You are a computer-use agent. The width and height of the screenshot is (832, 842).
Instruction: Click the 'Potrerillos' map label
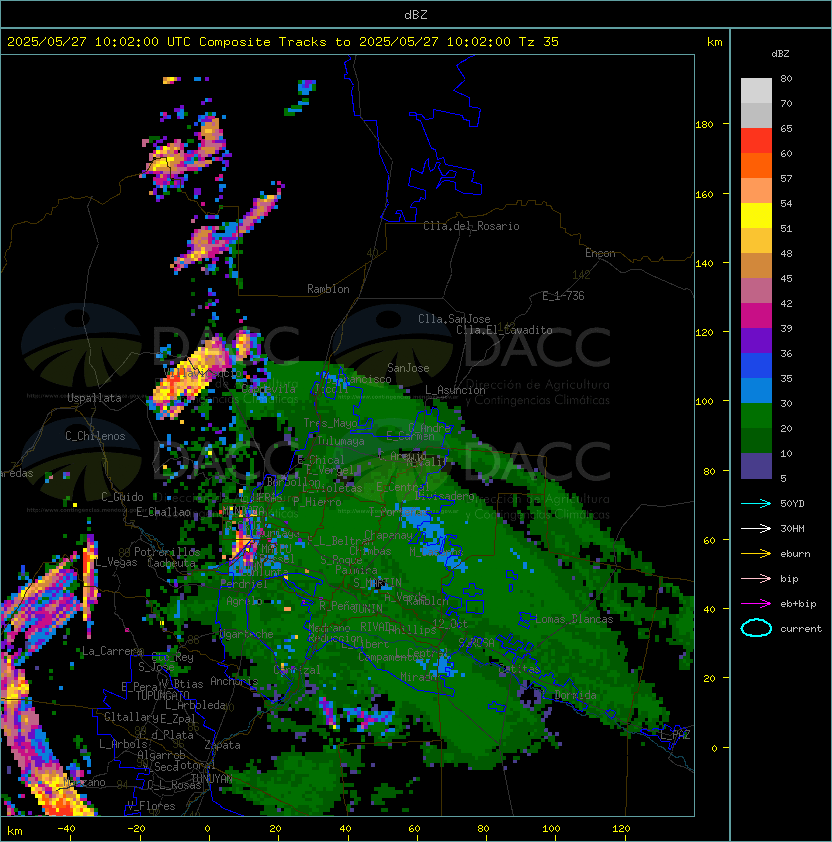[x=167, y=552]
